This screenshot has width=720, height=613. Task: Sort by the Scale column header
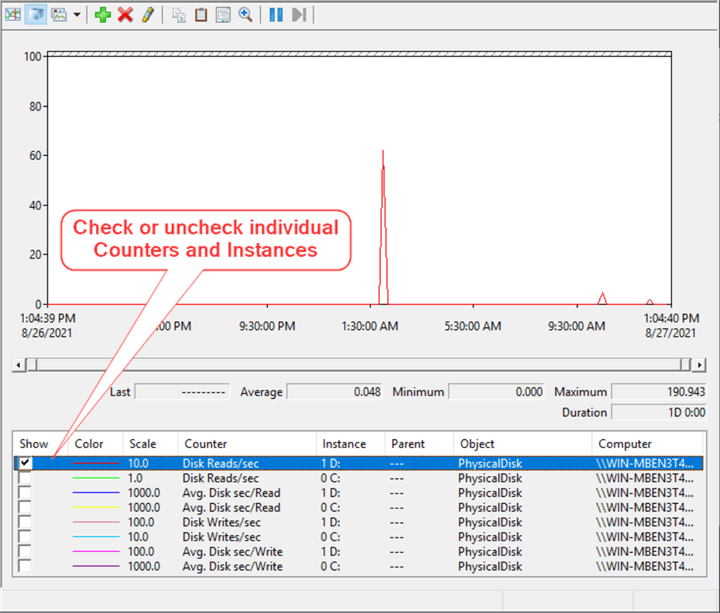(x=150, y=444)
